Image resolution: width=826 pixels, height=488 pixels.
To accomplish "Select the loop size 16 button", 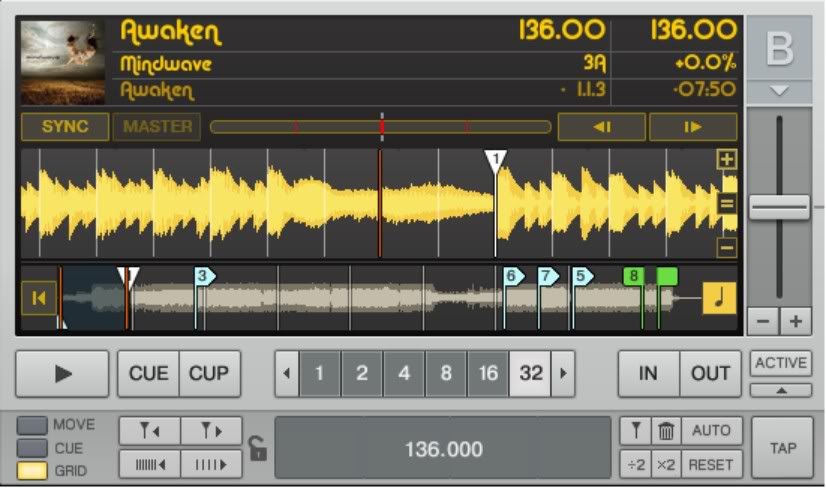I will coord(488,374).
